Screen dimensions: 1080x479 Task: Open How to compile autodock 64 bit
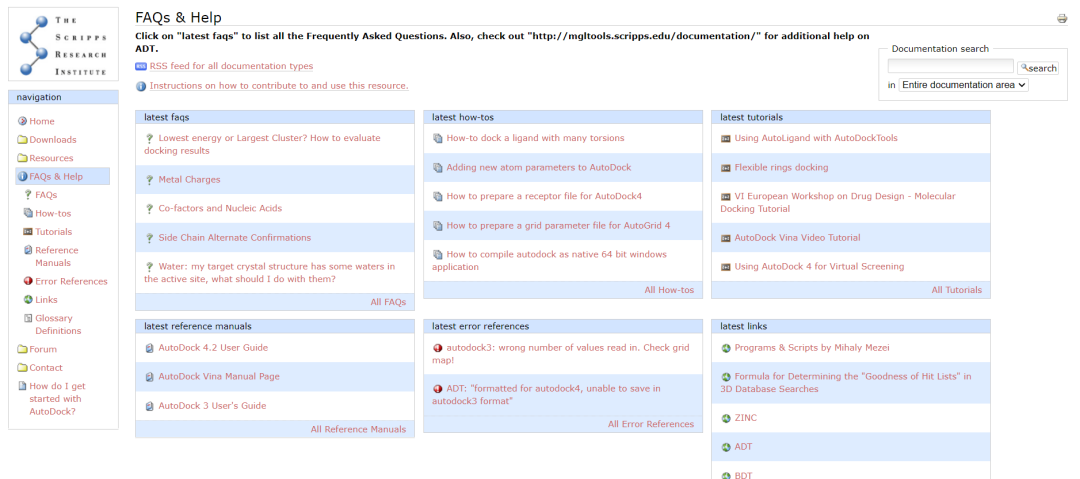point(550,261)
